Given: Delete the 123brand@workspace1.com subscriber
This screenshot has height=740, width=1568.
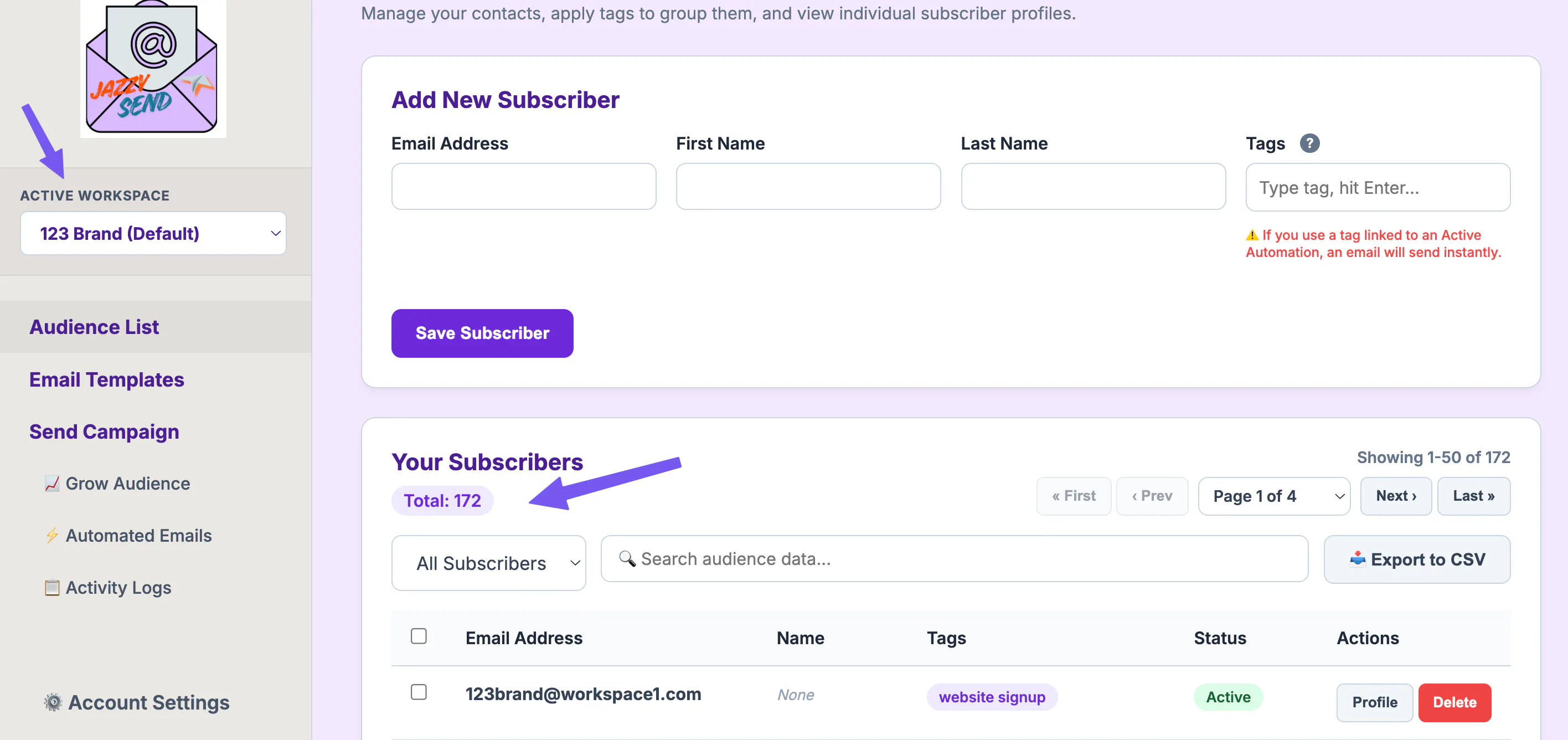Looking at the screenshot, I should click(x=1454, y=702).
